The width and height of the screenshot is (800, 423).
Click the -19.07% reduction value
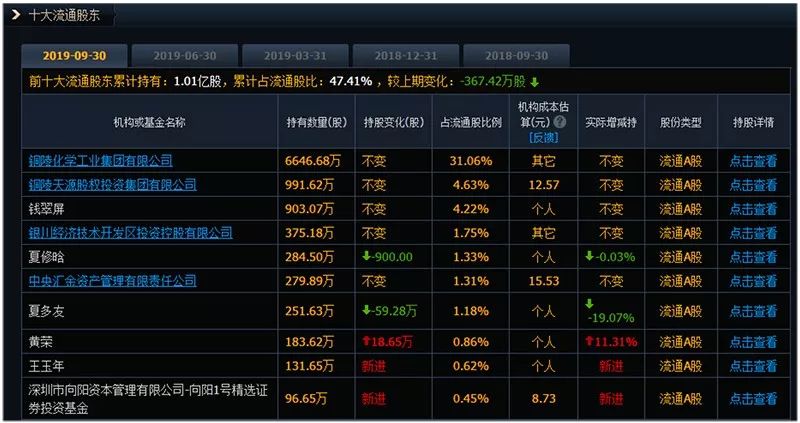[x=611, y=318]
